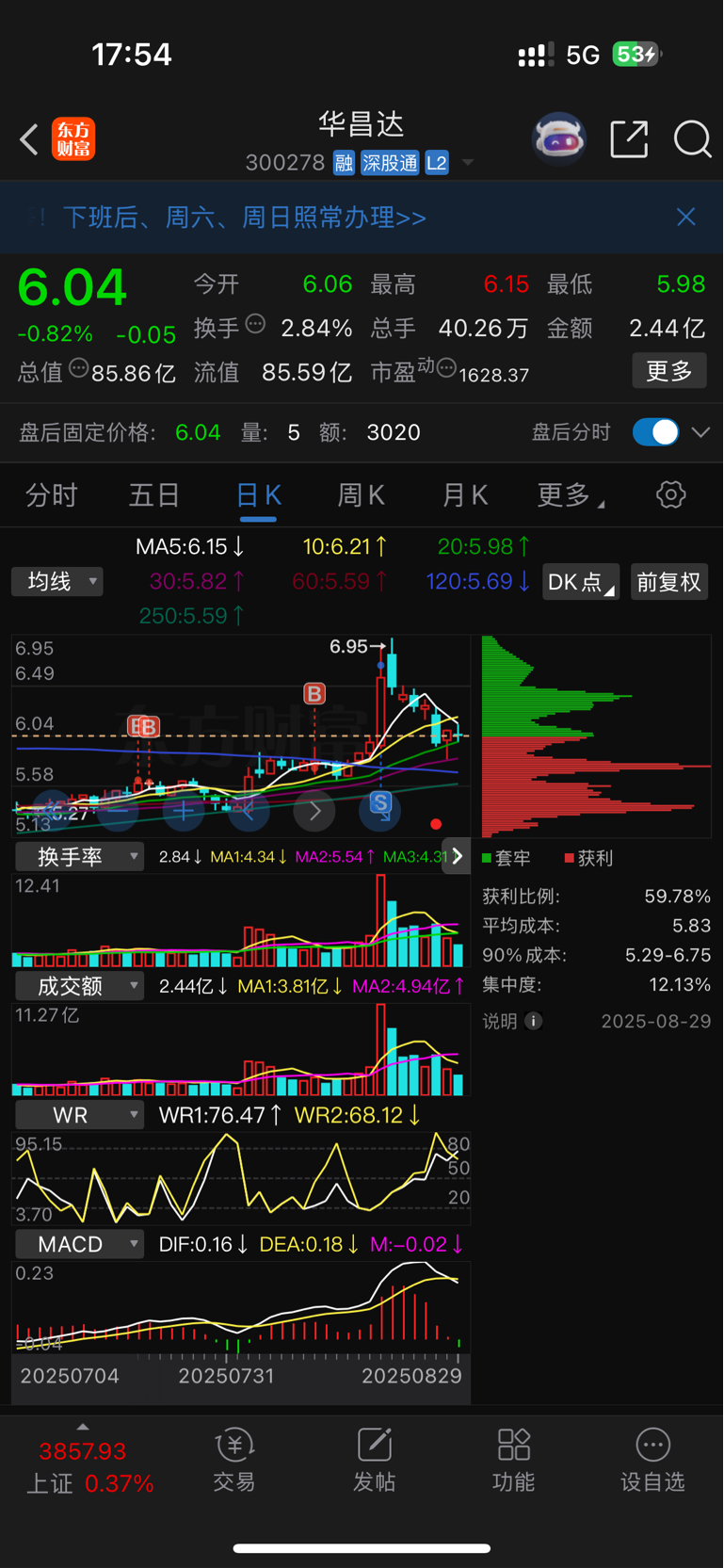Open chart settings gear icon
This screenshot has height=1568, width=724.
click(x=671, y=494)
